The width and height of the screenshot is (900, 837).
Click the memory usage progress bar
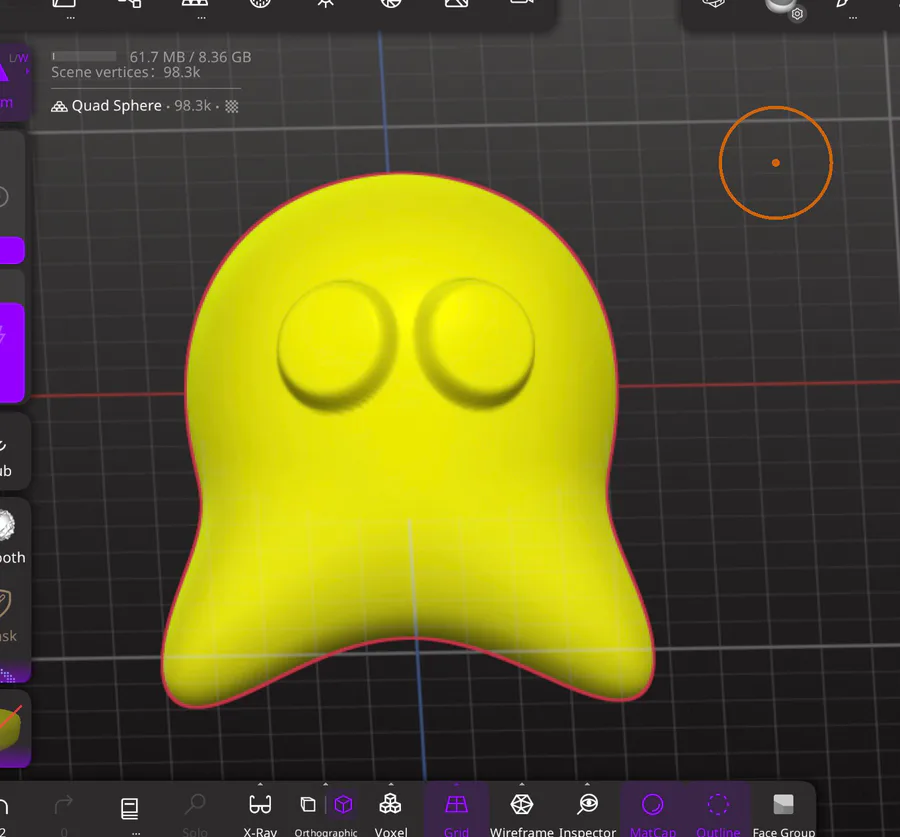[x=84, y=56]
